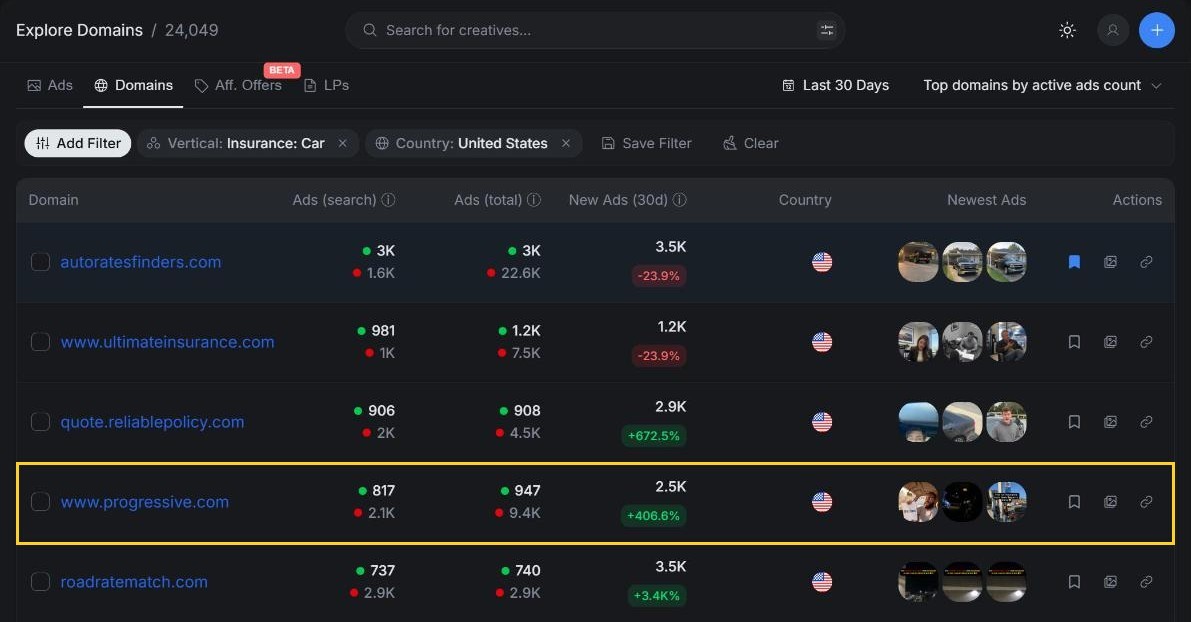The width and height of the screenshot is (1191, 622).
Task: Copy link for quote.reliablepolicy.com
Action: tap(1146, 422)
